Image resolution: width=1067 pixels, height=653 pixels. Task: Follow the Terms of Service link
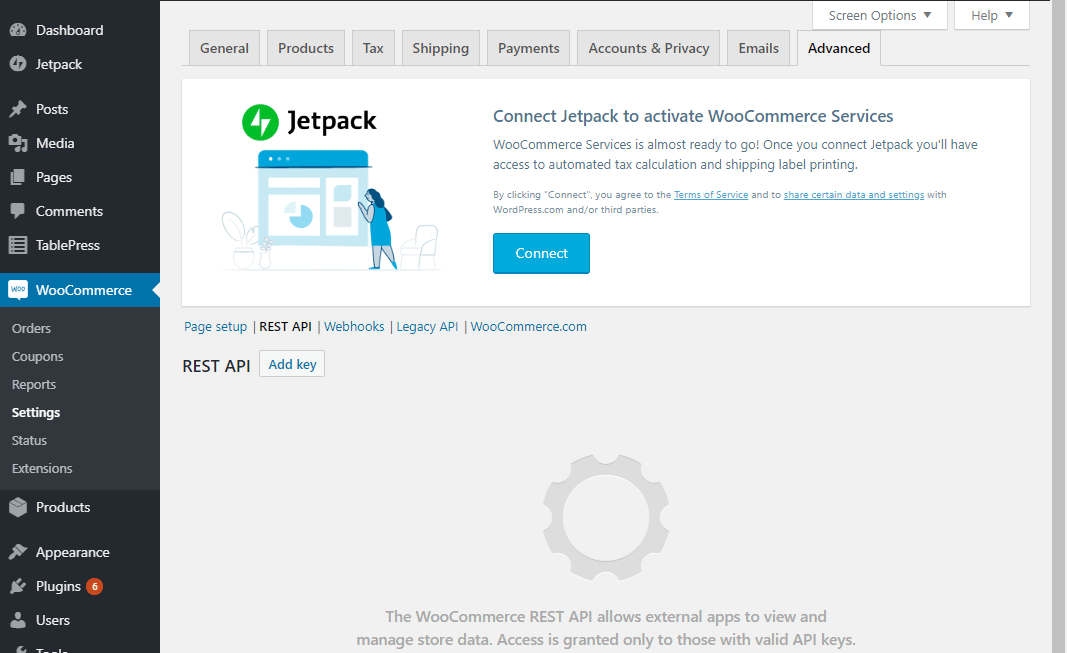pos(710,195)
